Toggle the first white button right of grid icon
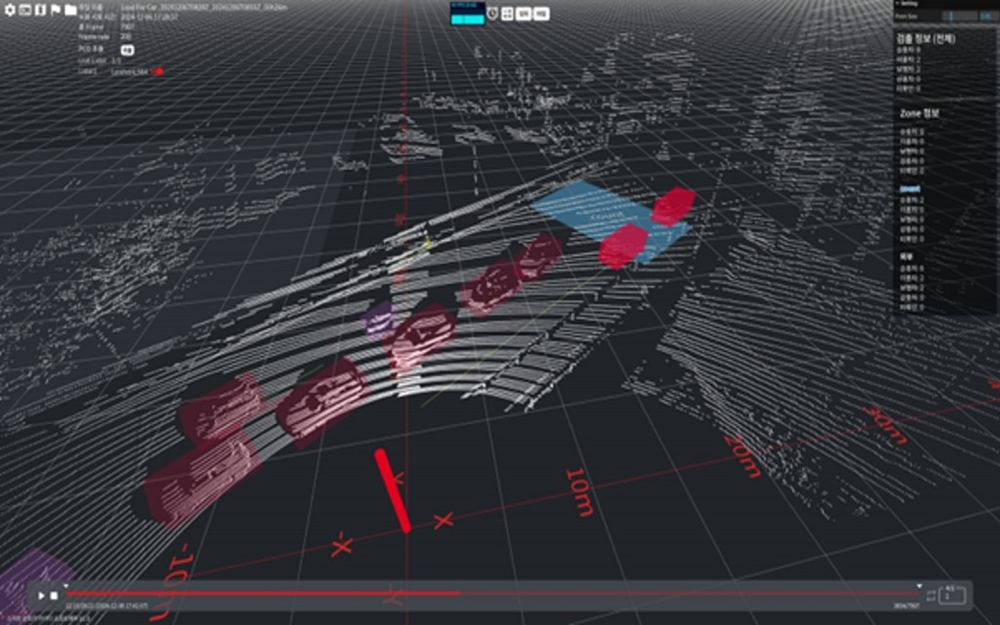 pos(523,14)
